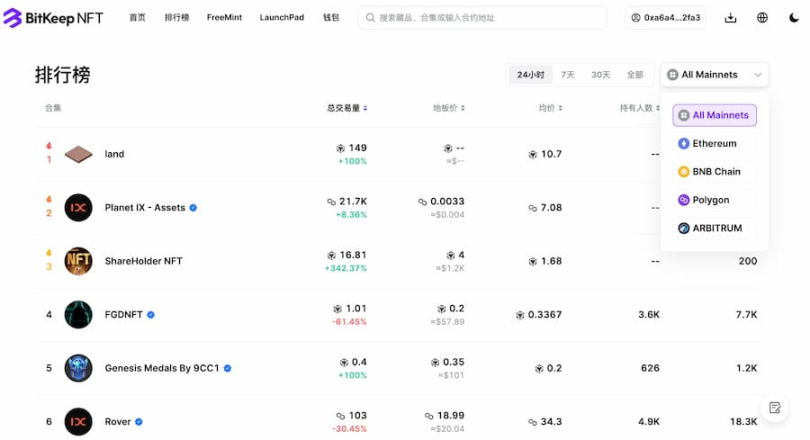
Task: Focus the collection search field
Action: coord(482,18)
